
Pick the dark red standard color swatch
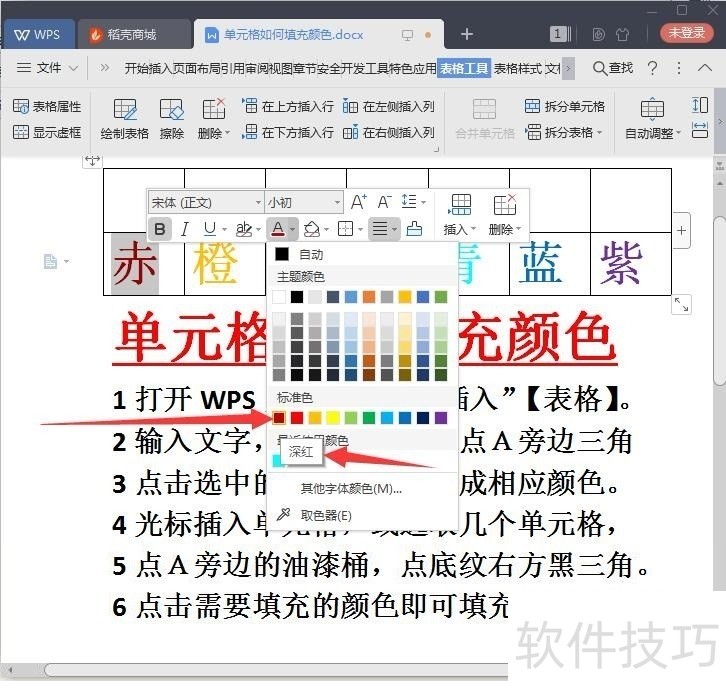coord(279,418)
